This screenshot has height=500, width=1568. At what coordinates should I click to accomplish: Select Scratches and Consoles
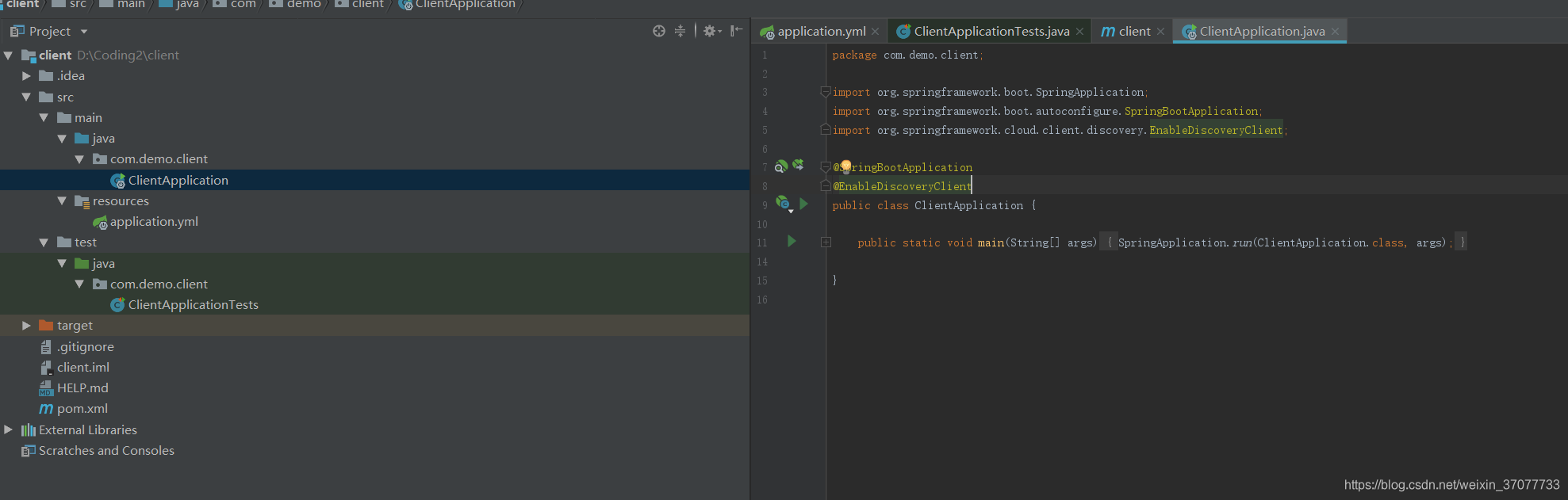point(106,451)
